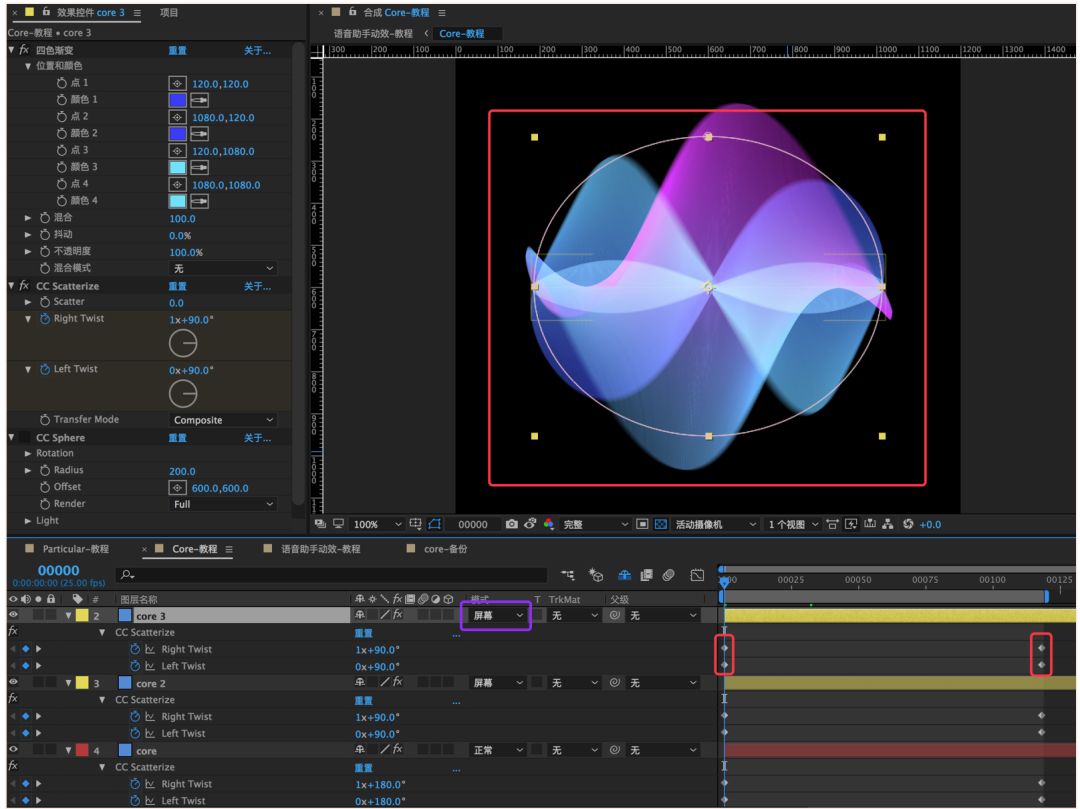Click the point 1 position crosshair icon
1080x809 pixels.
point(177,83)
